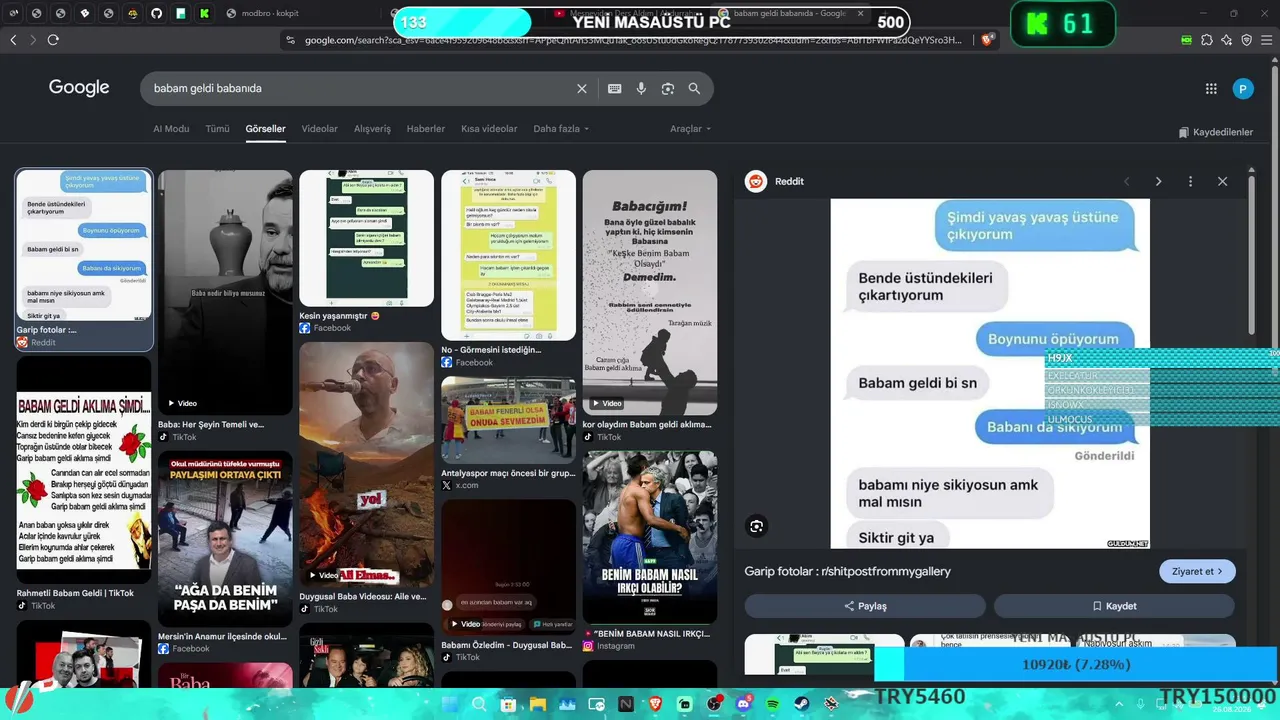Select the Videolar search tab
This screenshot has height=720, width=1280.
(320, 129)
